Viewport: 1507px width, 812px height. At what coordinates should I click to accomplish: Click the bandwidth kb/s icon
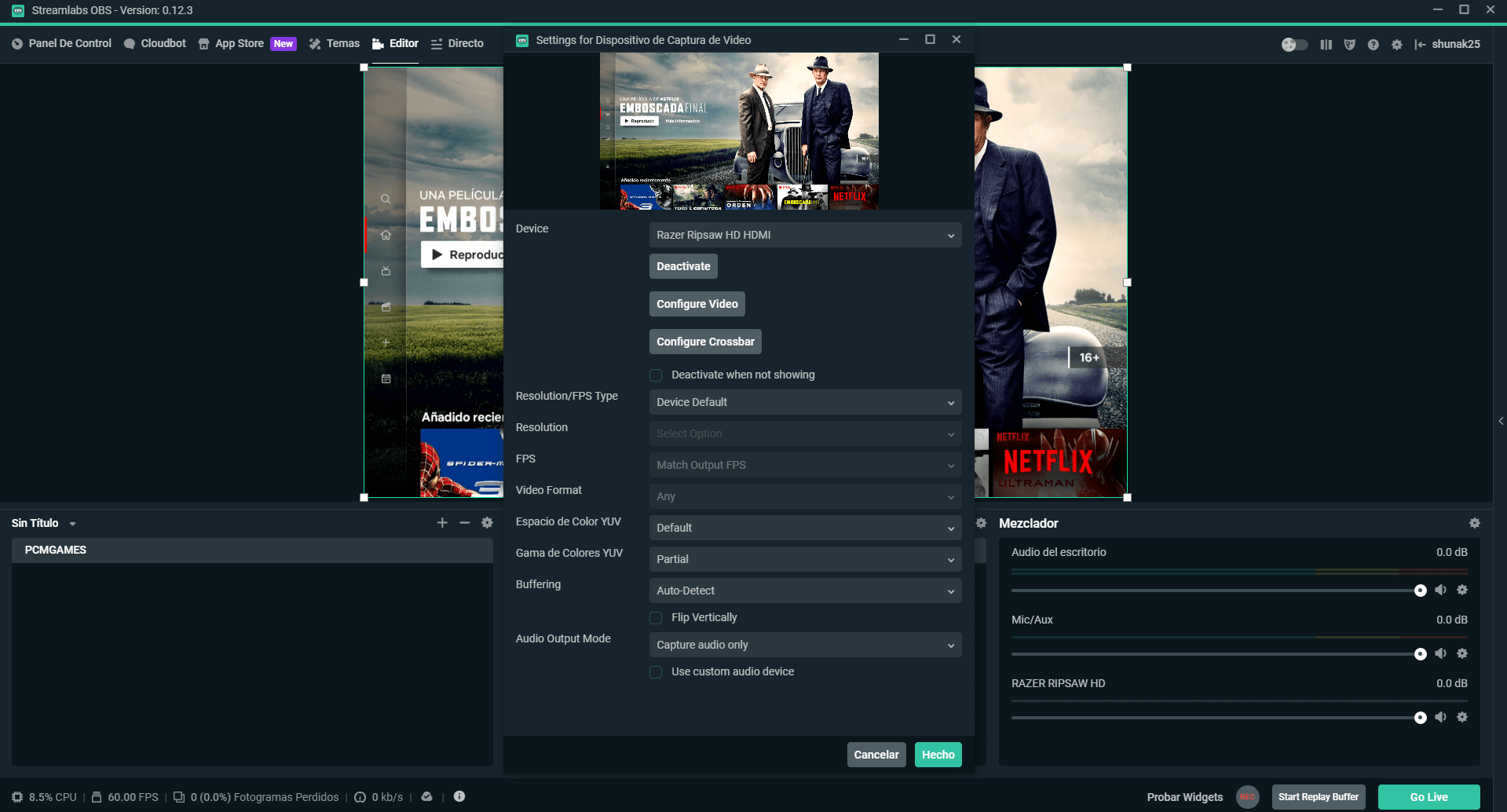[x=360, y=797]
